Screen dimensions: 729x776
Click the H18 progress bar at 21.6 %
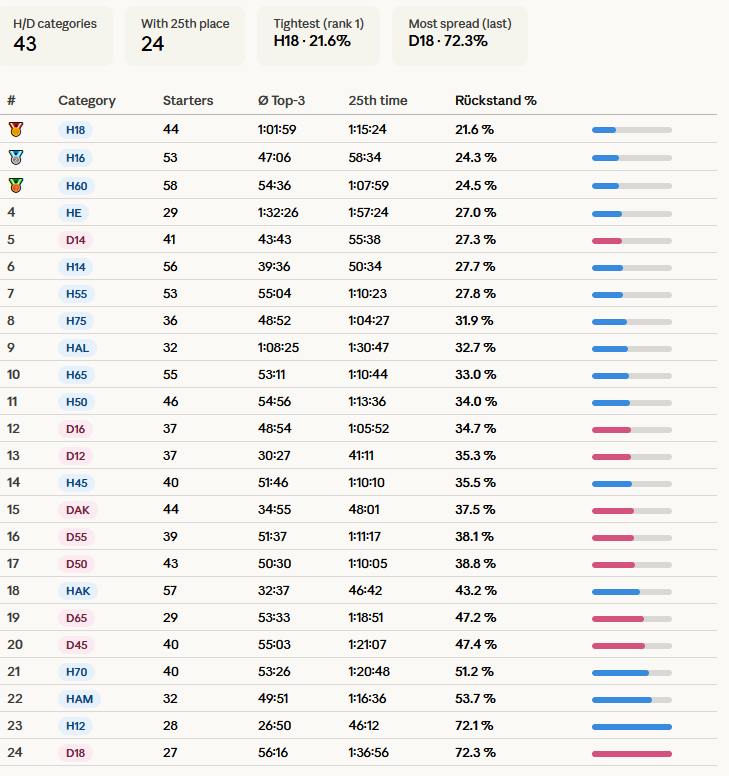[632, 130]
